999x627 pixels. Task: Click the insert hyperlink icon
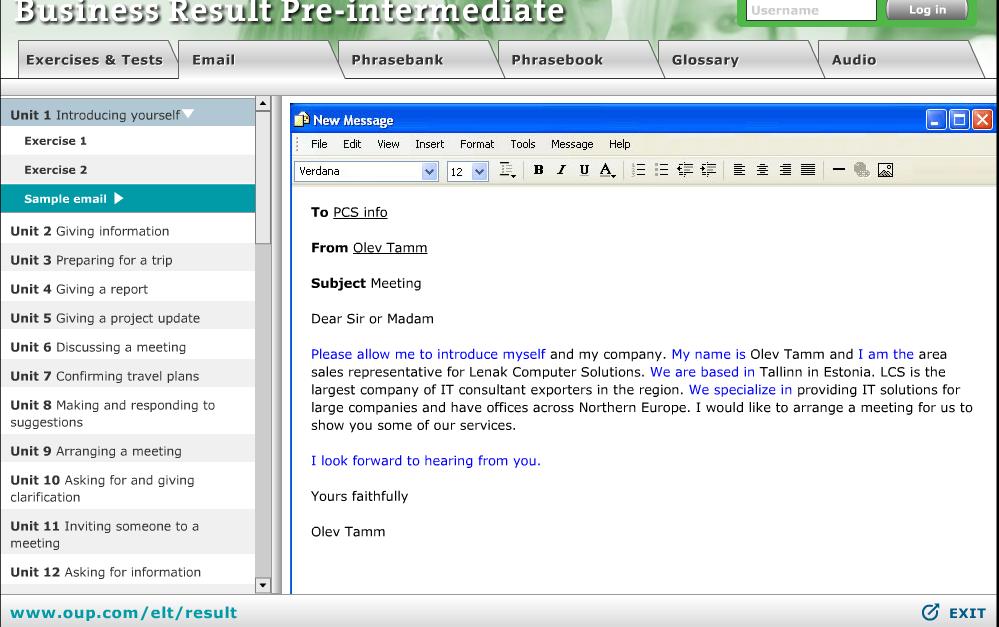[x=861, y=170]
